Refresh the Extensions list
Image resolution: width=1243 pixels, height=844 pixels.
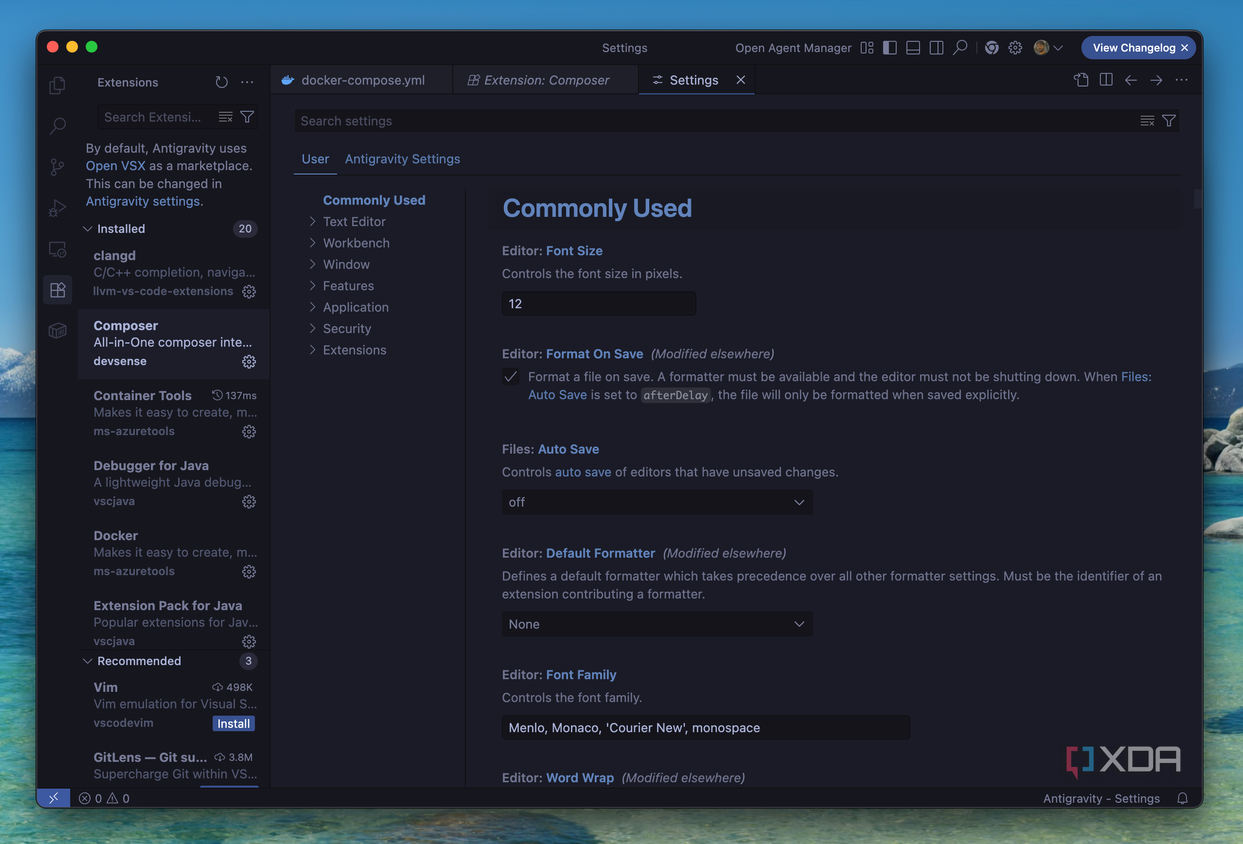pos(221,82)
